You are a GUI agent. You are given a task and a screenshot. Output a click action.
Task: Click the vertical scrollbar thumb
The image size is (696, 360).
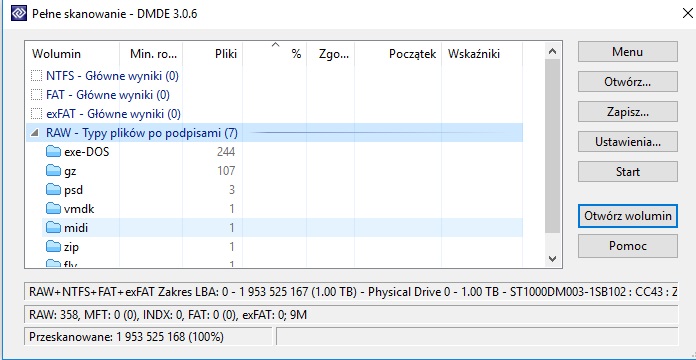552,146
